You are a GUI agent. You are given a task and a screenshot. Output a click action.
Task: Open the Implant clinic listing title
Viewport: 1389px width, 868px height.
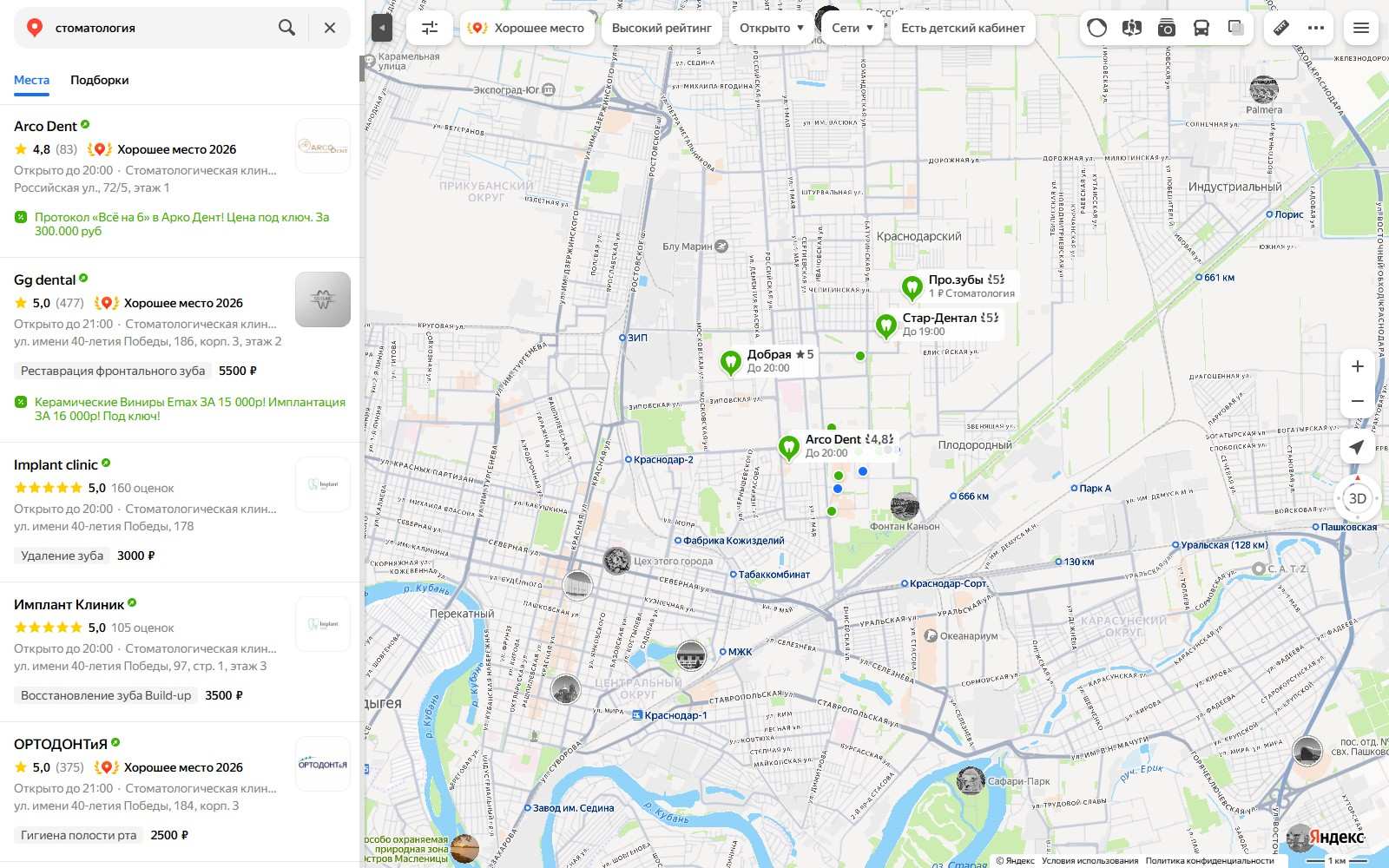pos(56,465)
